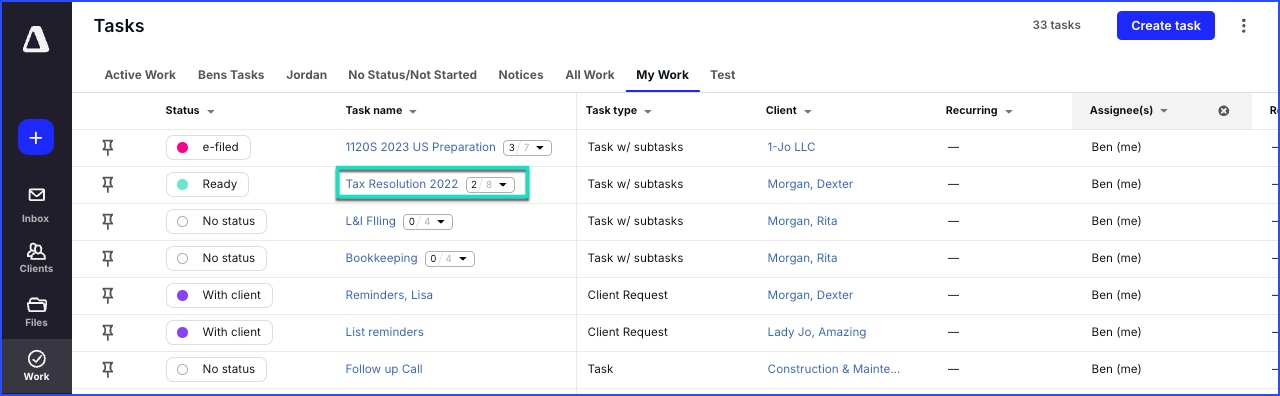Open the L&I Filing task
Image resolution: width=1280 pixels, height=396 pixels.
click(370, 221)
